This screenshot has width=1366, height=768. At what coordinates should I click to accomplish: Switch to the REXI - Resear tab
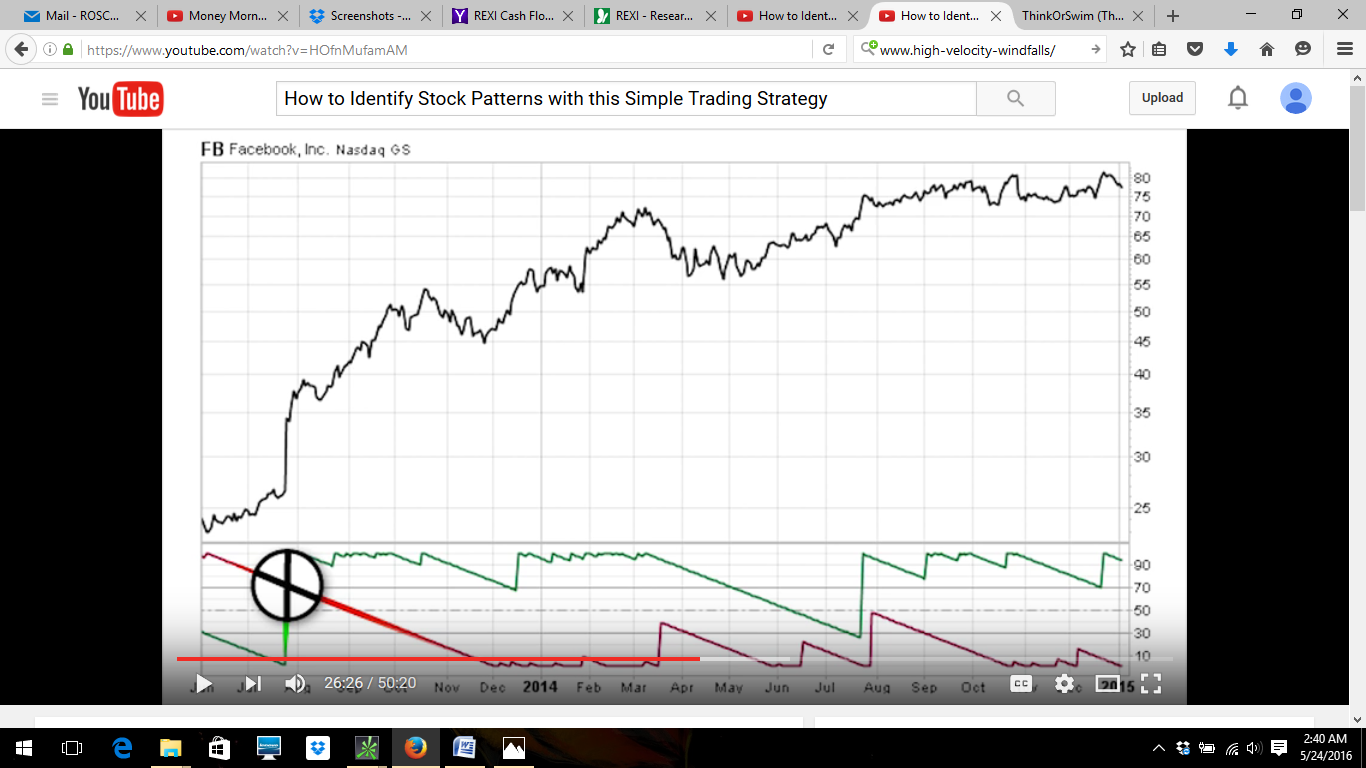(x=657, y=16)
